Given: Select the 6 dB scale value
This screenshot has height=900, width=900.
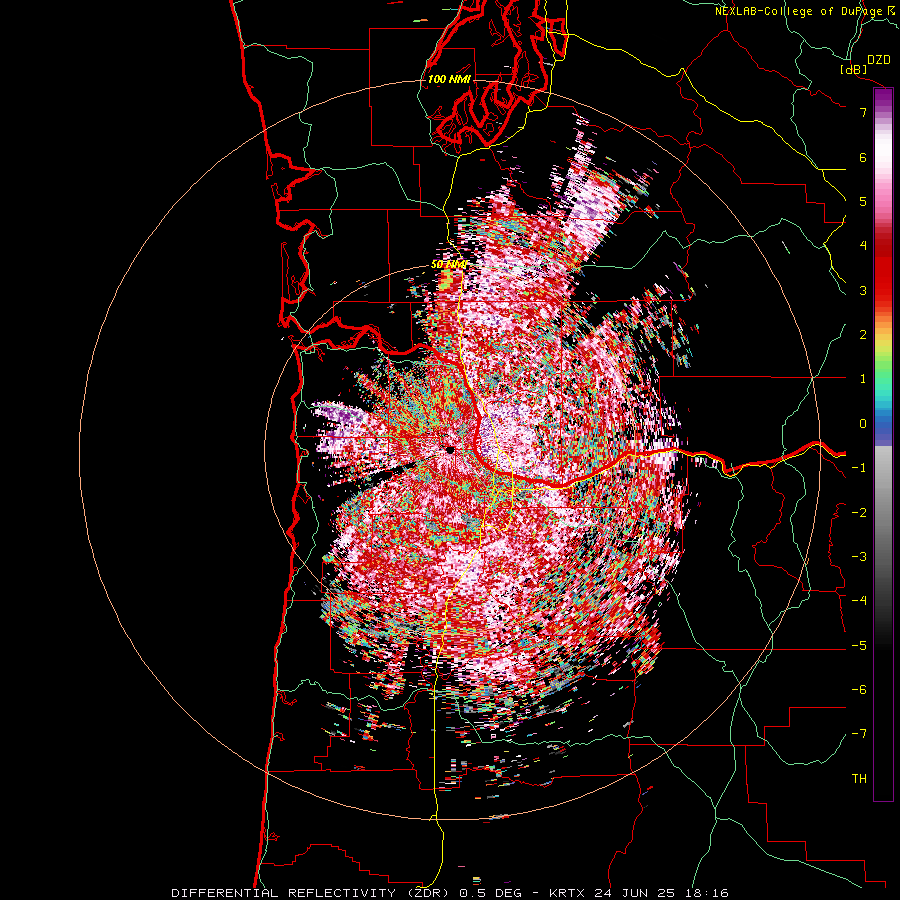Looking at the screenshot, I should (863, 157).
